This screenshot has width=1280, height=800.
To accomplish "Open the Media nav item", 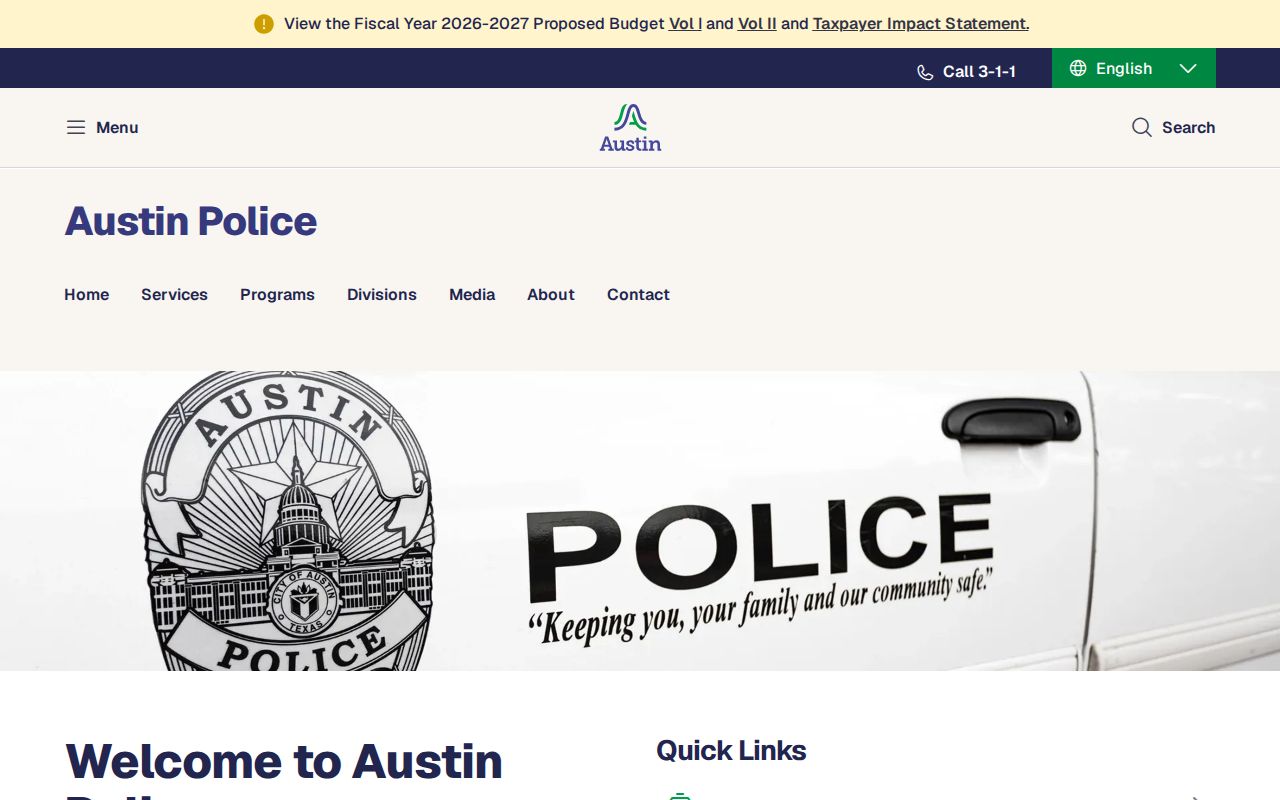I will [x=472, y=294].
